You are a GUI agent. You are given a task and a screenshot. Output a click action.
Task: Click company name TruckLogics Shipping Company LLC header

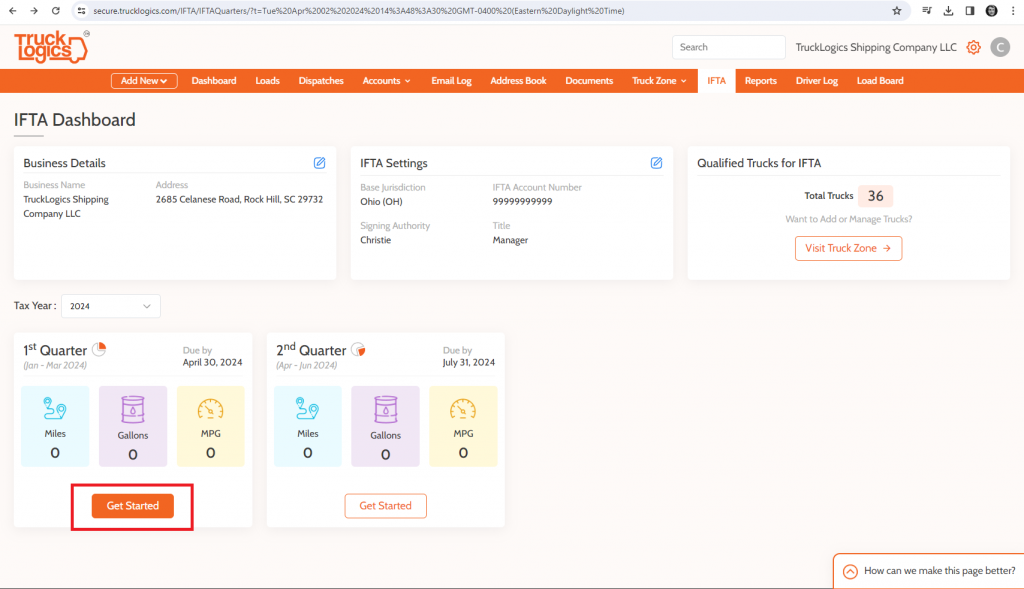(876, 47)
